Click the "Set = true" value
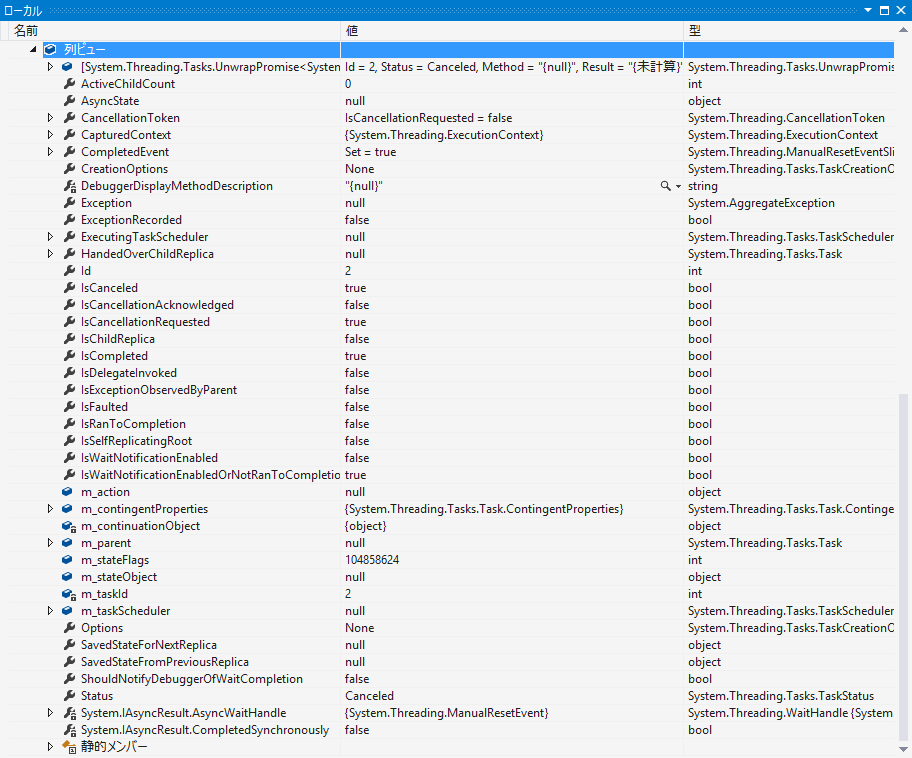Screen dimensions: 912x758 pos(370,152)
